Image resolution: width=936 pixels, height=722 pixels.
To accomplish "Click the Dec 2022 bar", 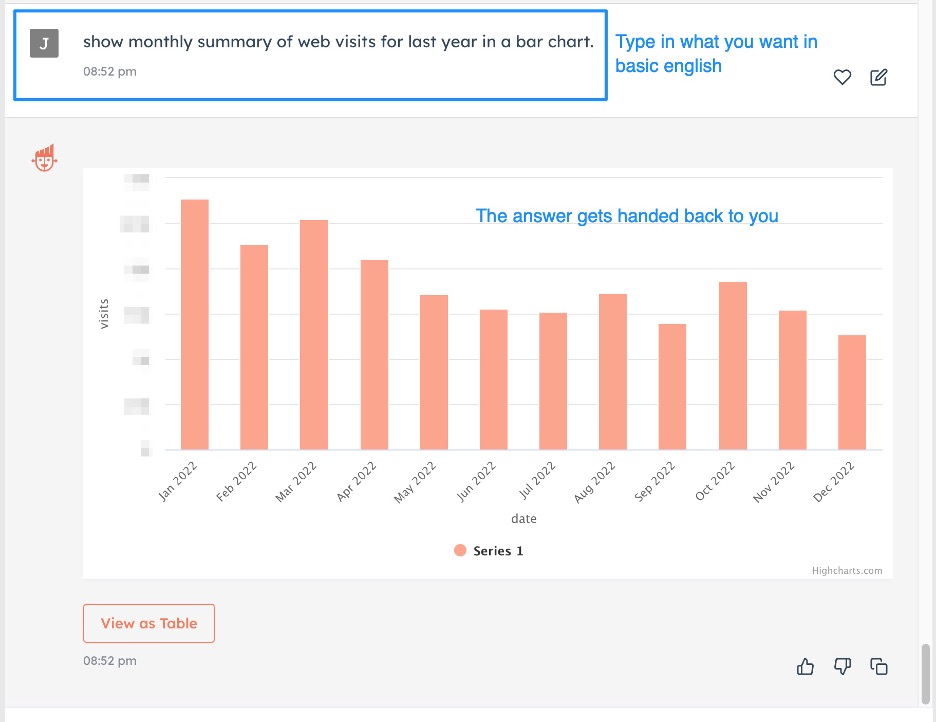I will tap(852, 392).
